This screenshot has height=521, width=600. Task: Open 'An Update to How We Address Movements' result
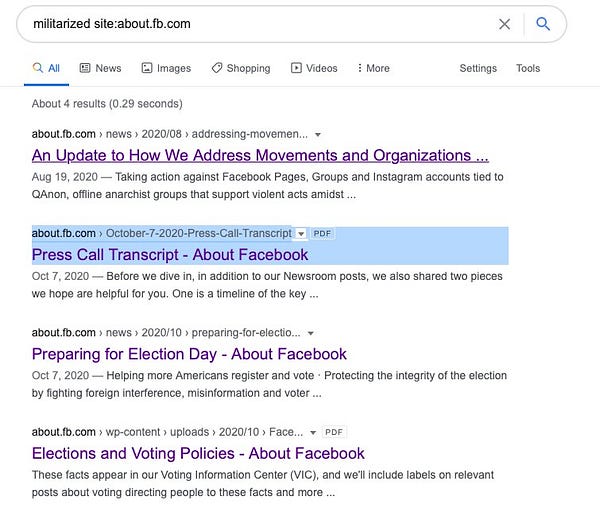pos(260,155)
